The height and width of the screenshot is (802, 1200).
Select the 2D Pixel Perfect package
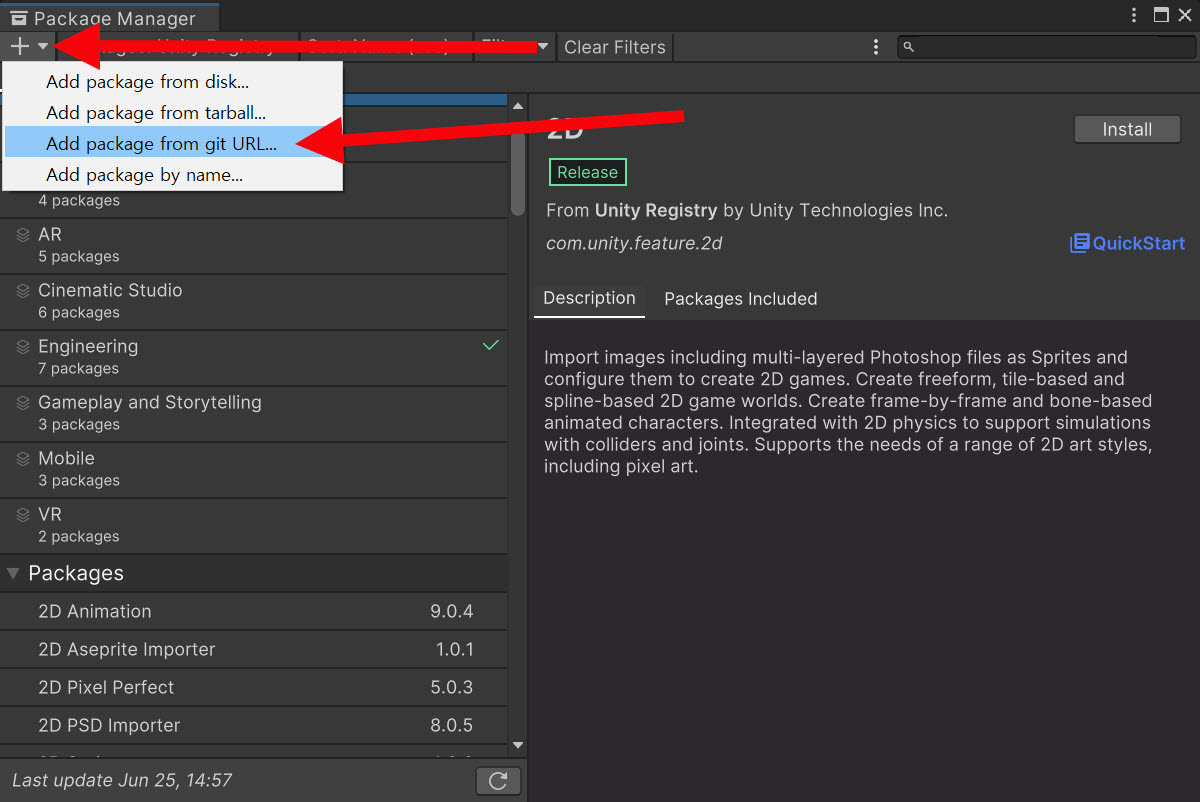click(x=254, y=687)
